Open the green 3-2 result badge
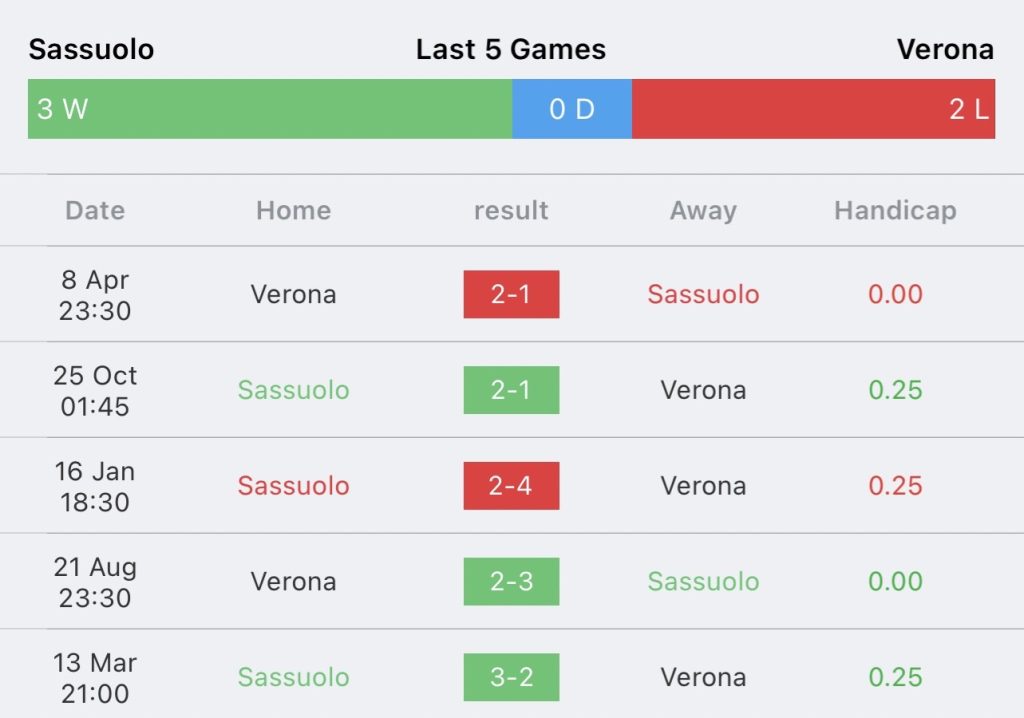The width and height of the screenshot is (1024, 718). click(511, 677)
